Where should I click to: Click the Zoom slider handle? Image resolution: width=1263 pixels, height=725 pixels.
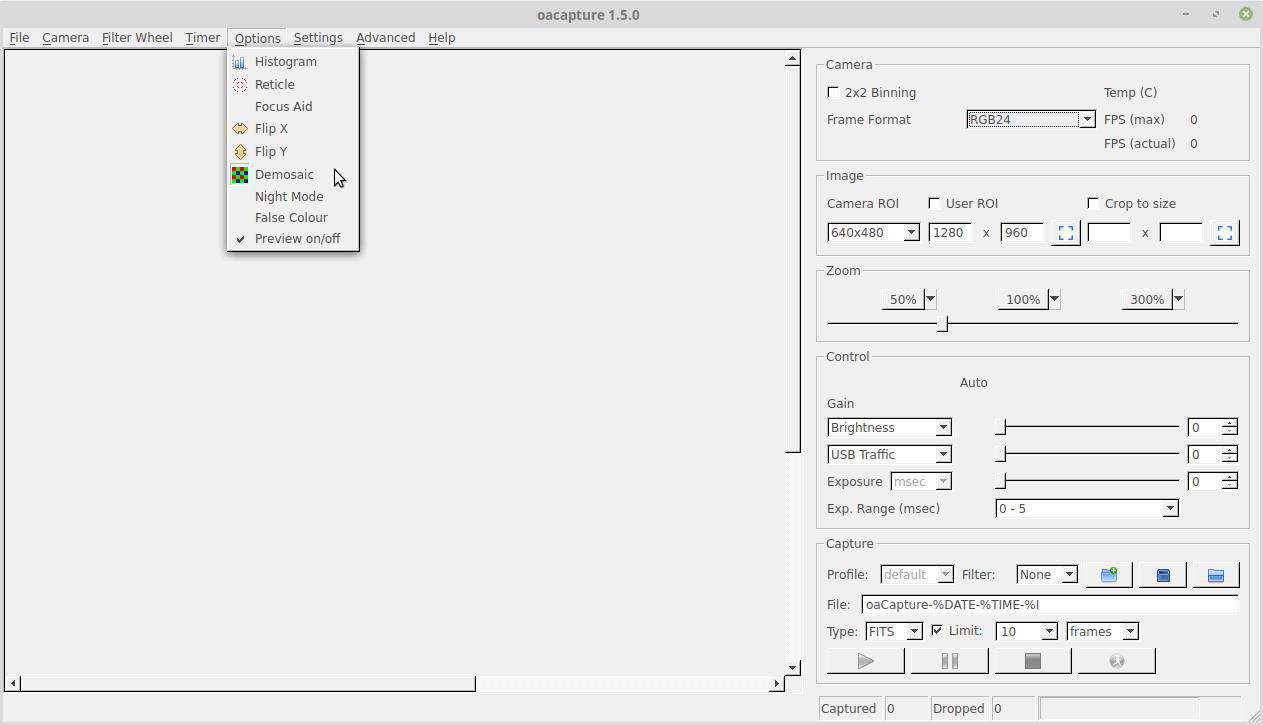tap(942, 324)
